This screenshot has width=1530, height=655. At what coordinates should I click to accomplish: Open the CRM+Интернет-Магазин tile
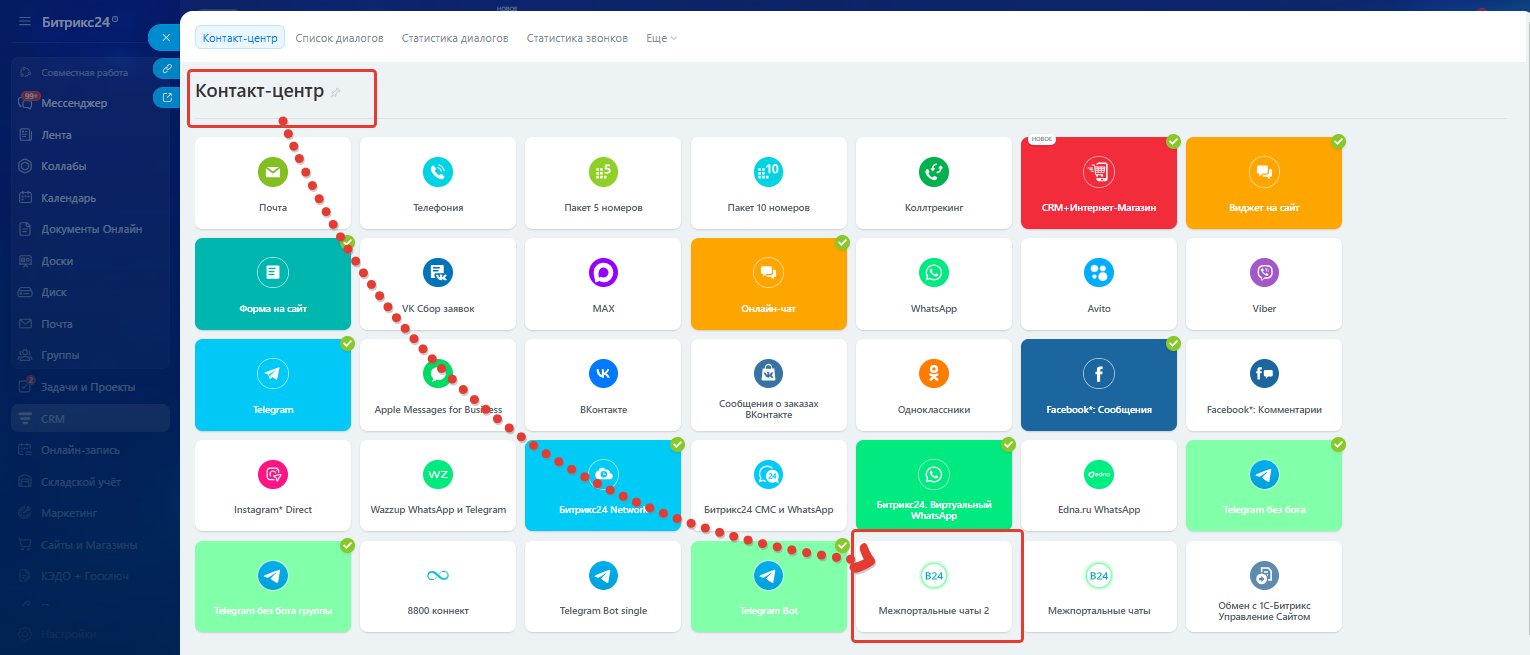[1099, 182]
